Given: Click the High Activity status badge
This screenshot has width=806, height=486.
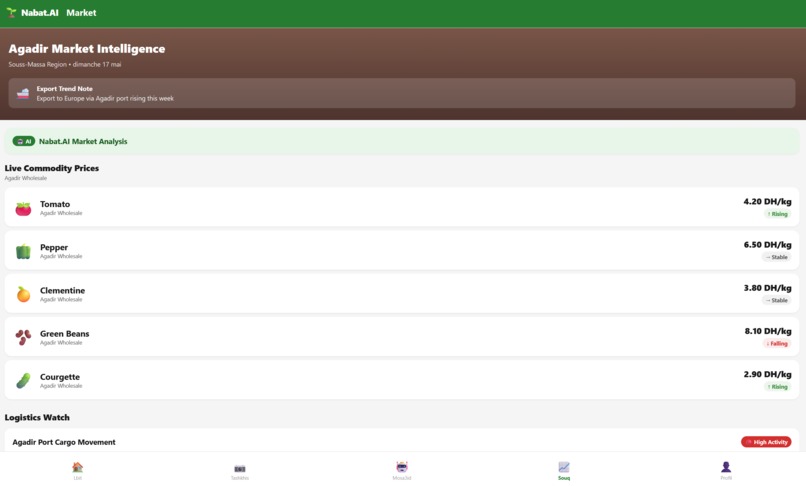Looking at the screenshot, I should coord(766,442).
